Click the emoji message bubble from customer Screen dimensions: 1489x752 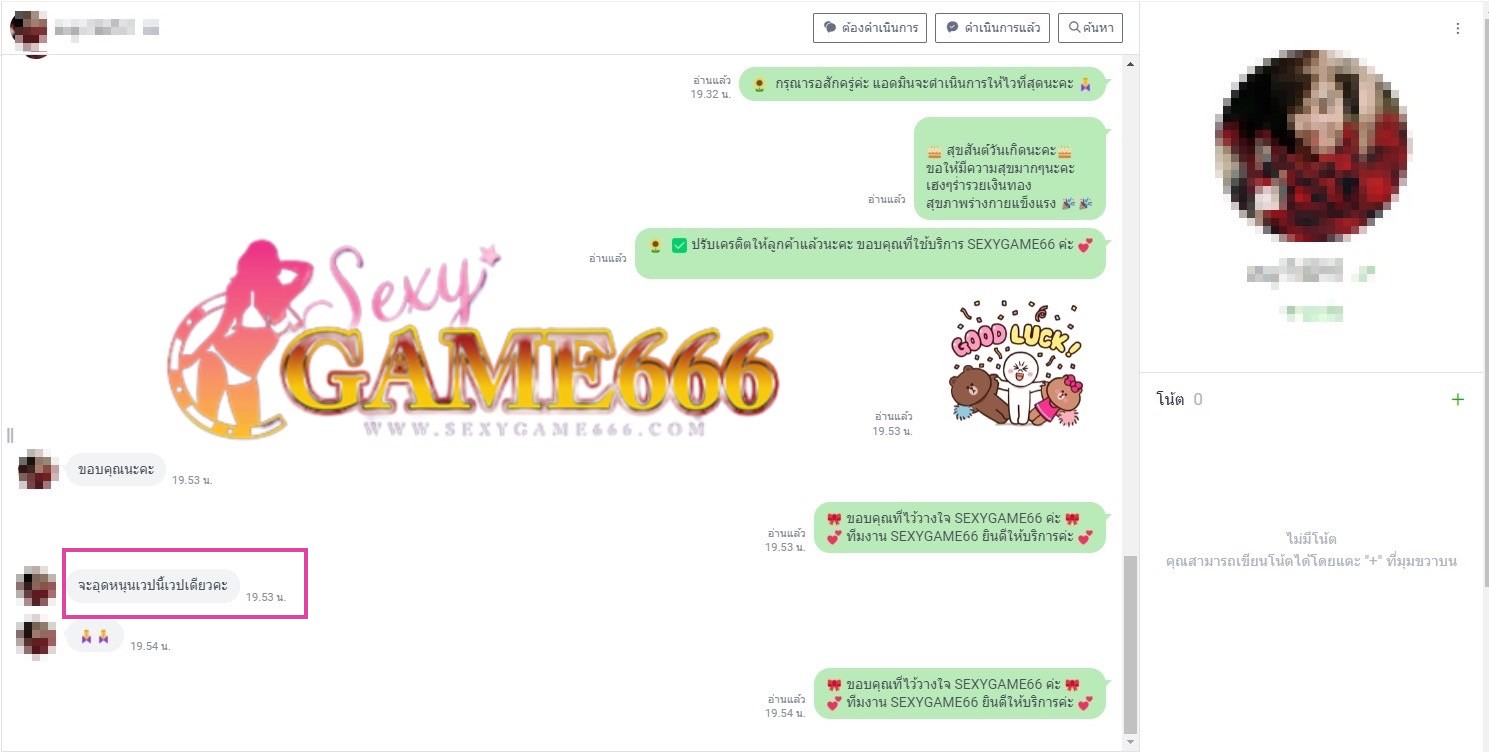click(x=94, y=636)
